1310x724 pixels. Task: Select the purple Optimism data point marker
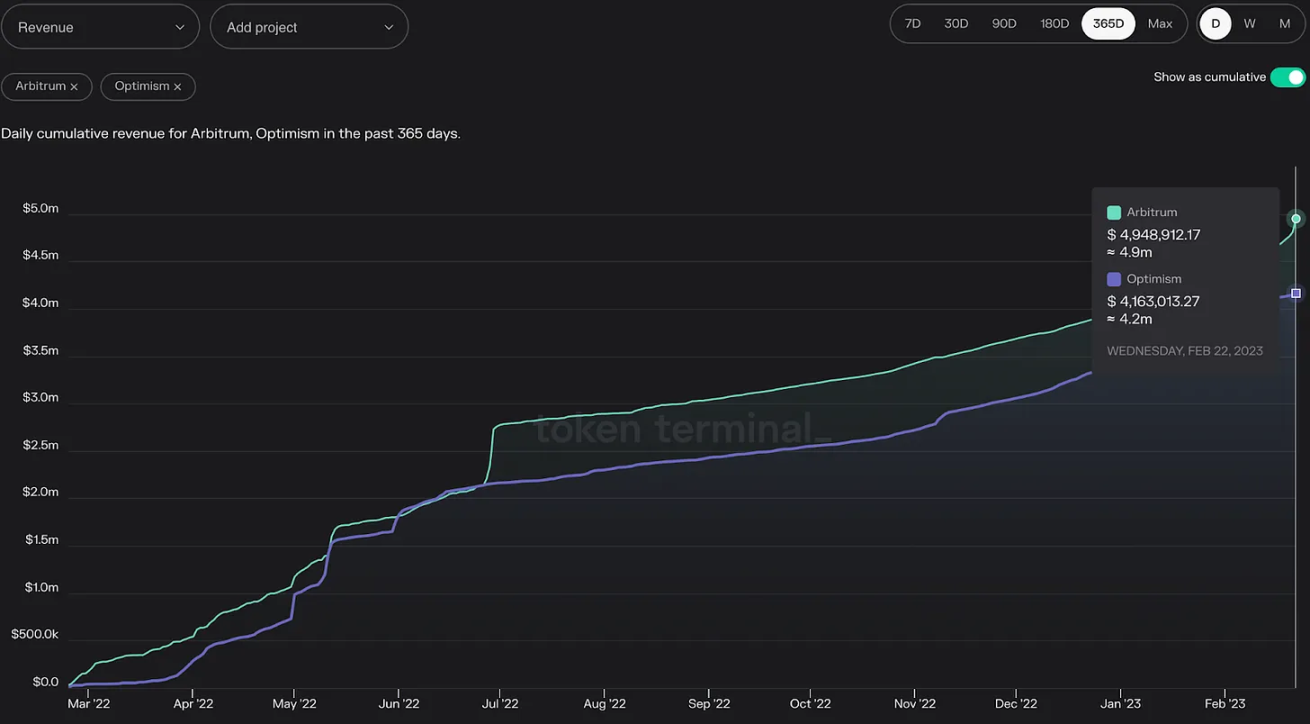point(1295,293)
